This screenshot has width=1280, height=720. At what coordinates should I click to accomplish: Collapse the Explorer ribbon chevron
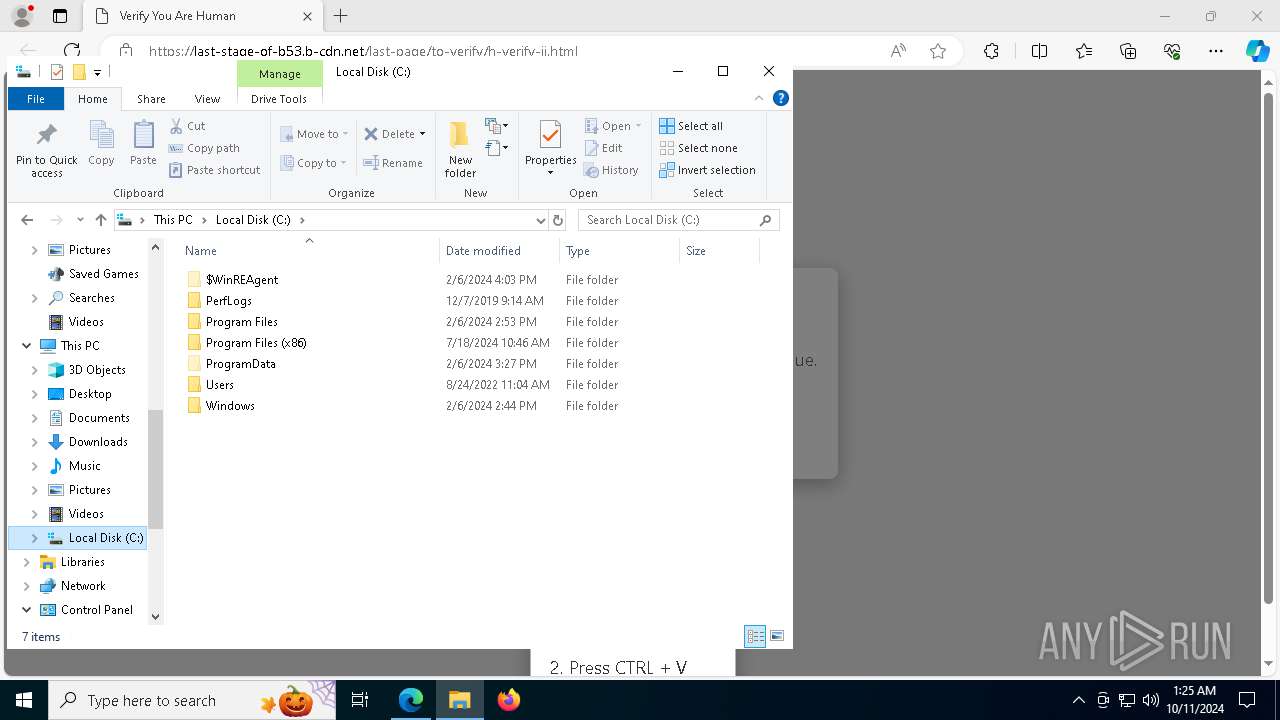(759, 98)
